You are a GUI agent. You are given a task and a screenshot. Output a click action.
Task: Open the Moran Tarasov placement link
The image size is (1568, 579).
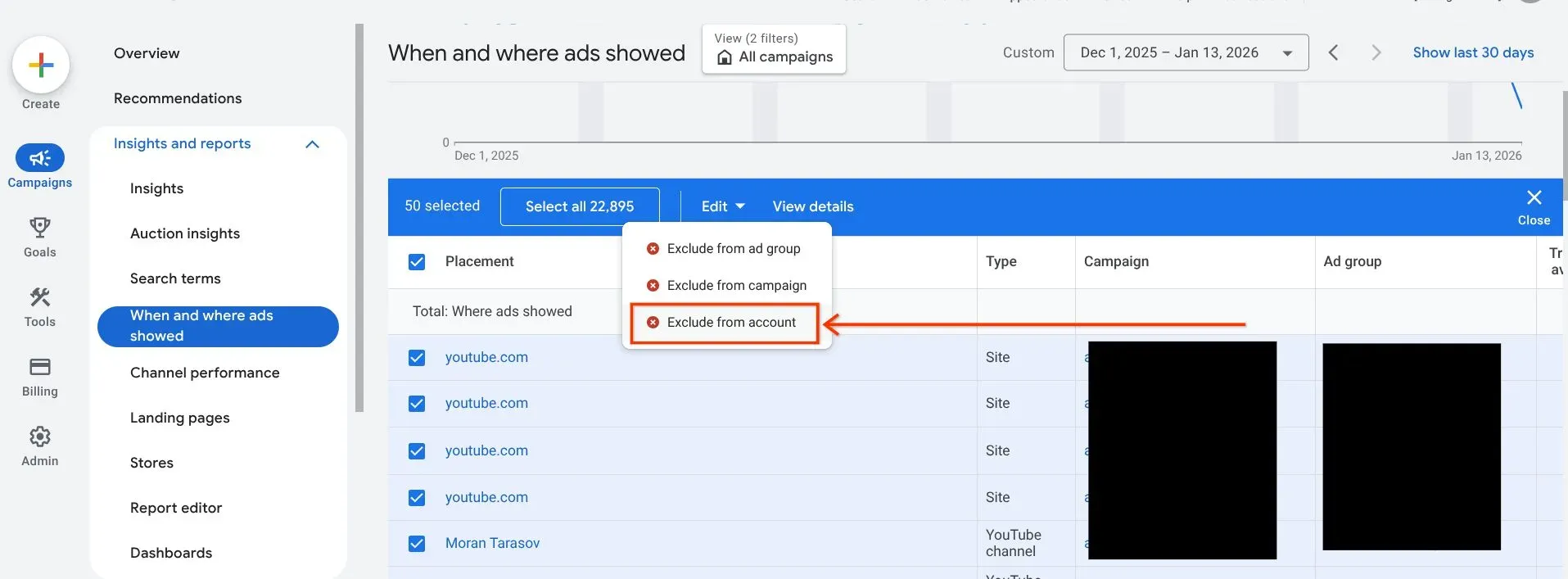tap(492, 543)
